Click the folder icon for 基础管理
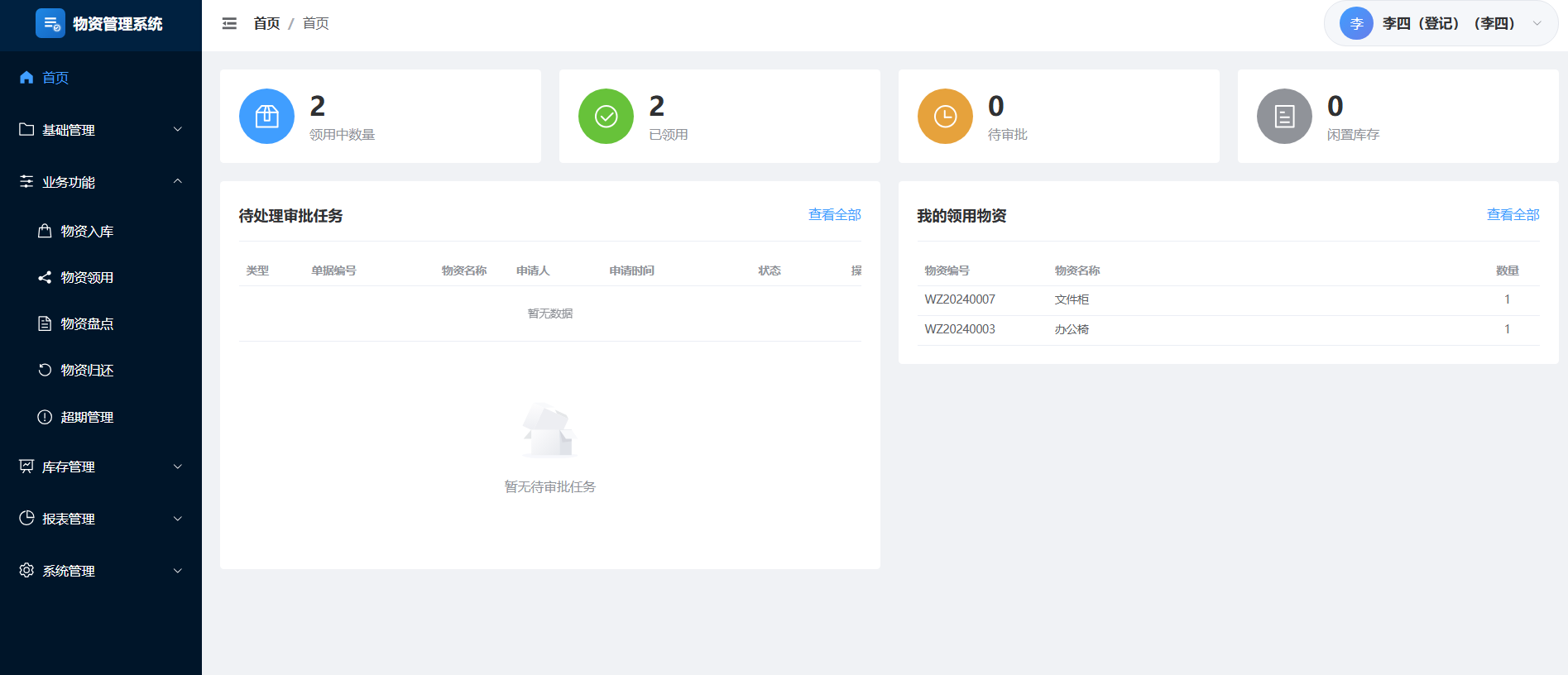 coord(26,129)
